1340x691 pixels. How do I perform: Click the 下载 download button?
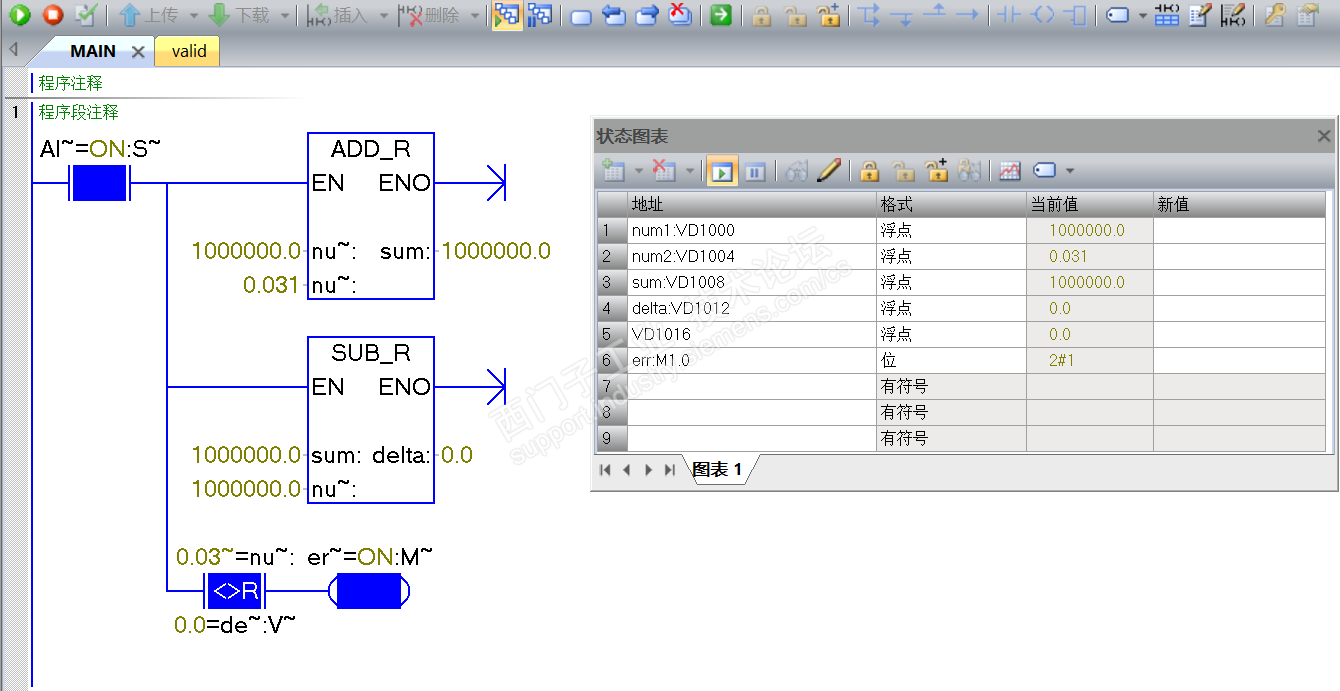click(238, 15)
